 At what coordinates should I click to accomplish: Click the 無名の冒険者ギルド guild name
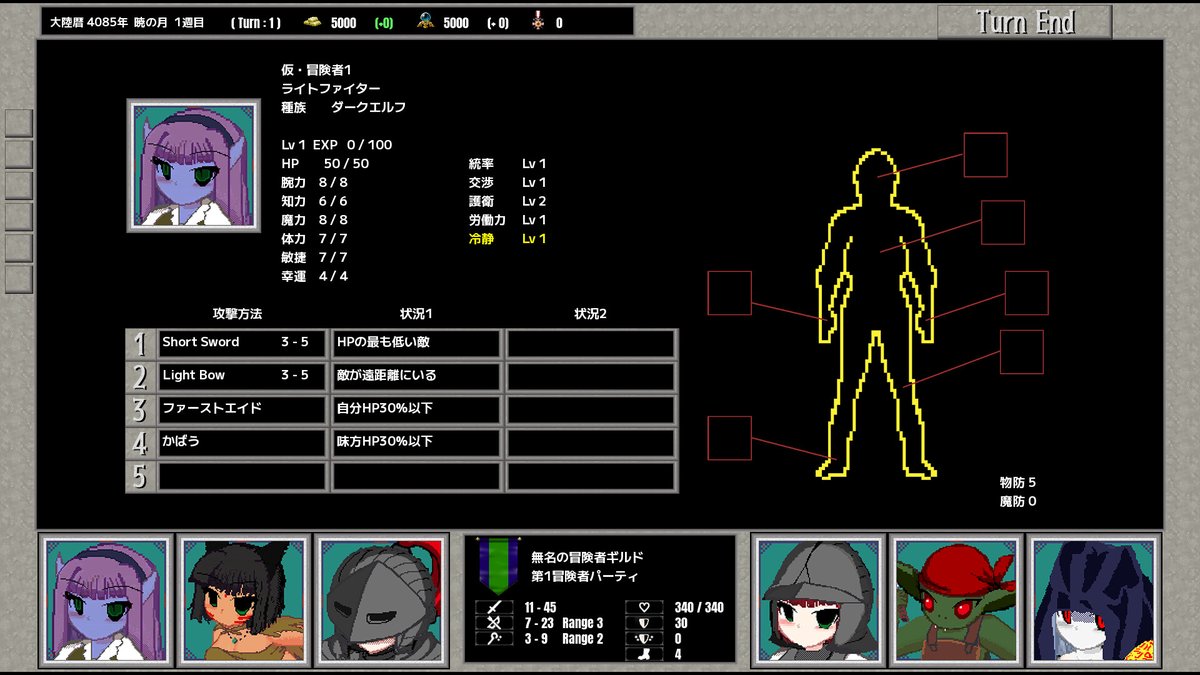click(x=588, y=557)
